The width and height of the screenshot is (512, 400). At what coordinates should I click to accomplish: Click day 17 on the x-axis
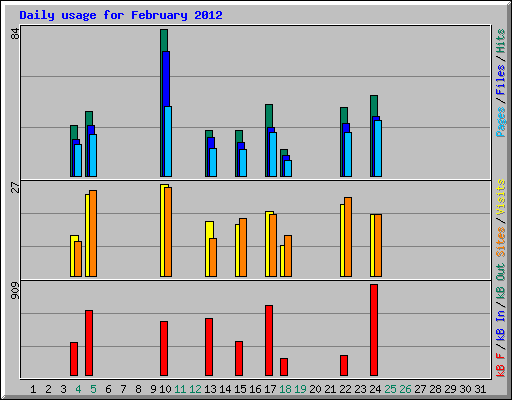click(270, 389)
